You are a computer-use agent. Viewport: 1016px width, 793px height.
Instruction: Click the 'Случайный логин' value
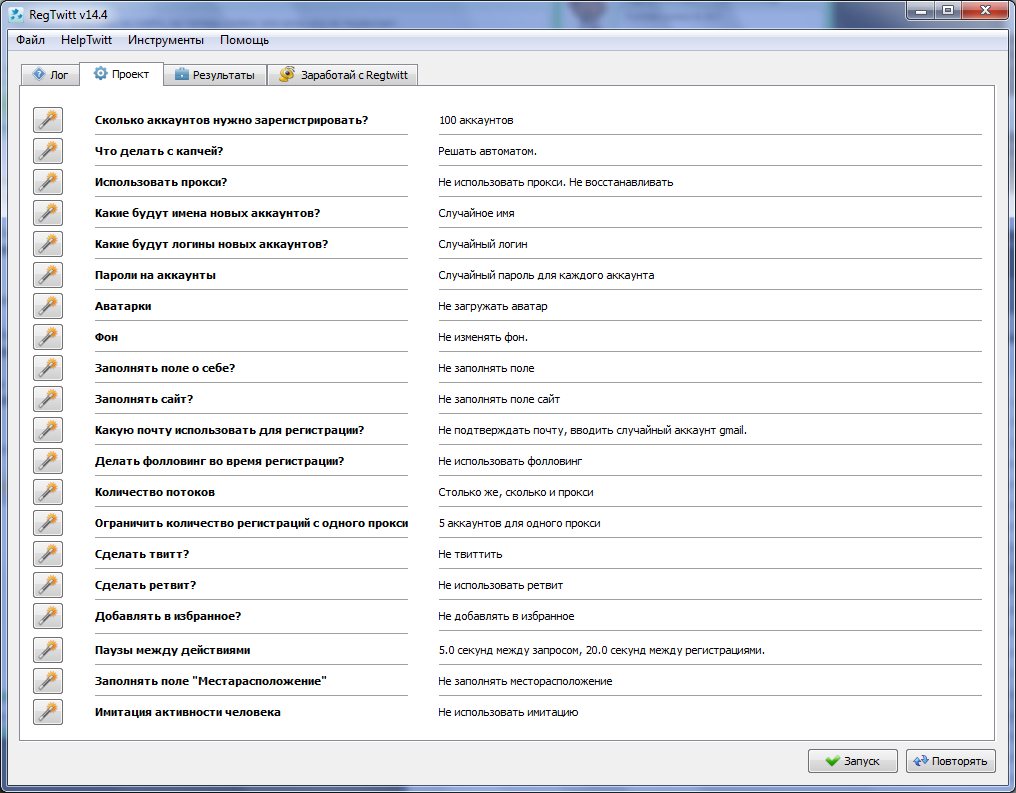click(x=483, y=244)
